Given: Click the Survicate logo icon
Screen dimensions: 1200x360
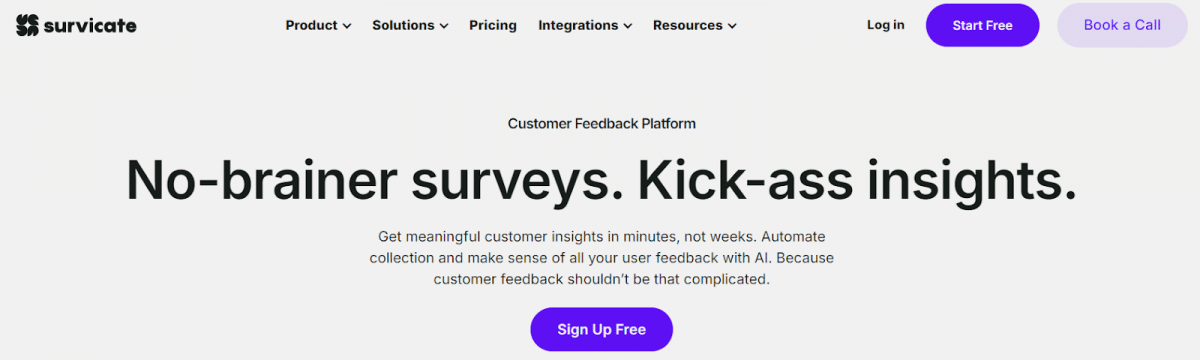Looking at the screenshot, I should (x=27, y=25).
